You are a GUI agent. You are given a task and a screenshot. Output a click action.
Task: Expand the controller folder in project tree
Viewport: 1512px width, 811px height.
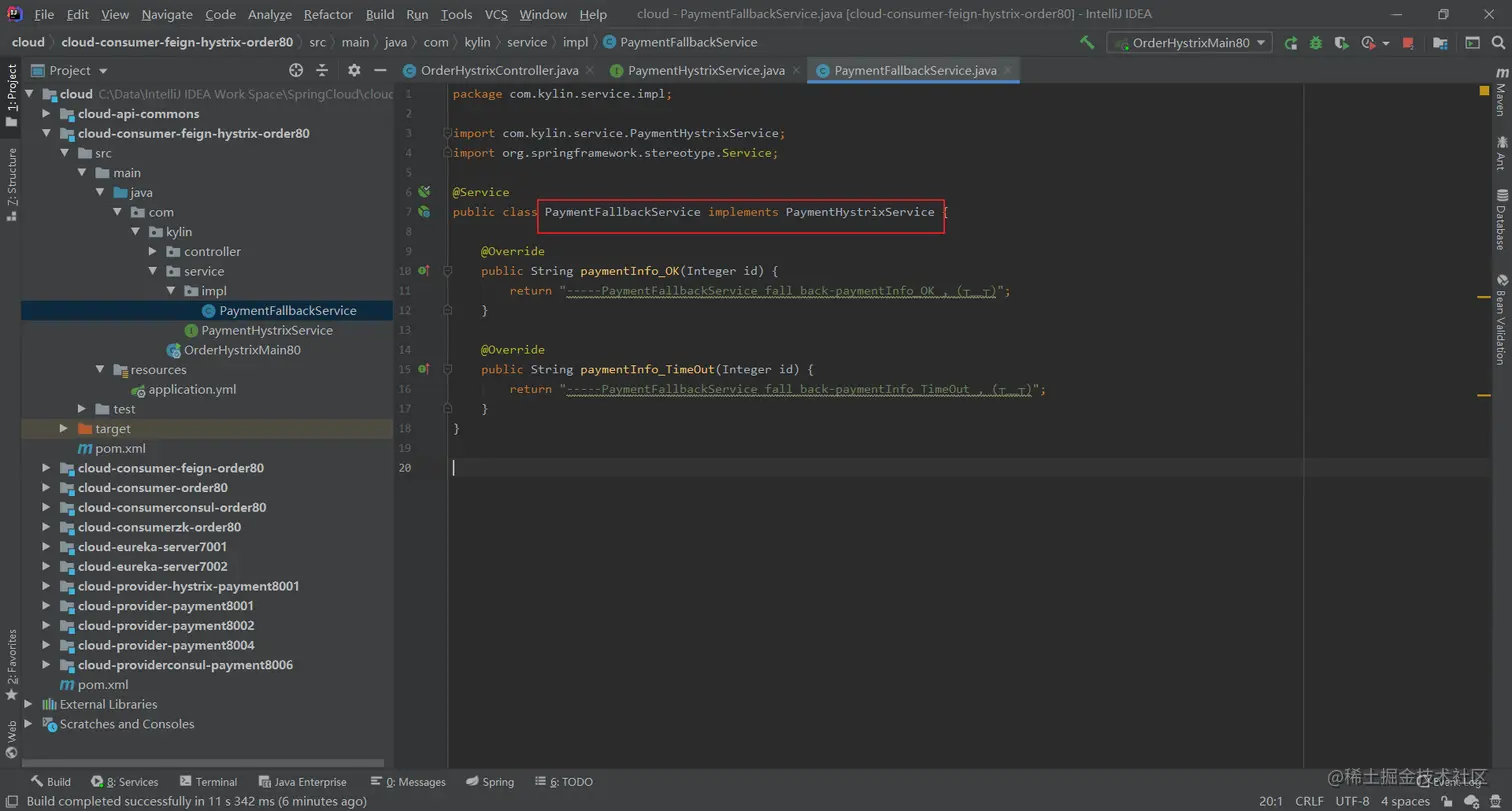(153, 252)
